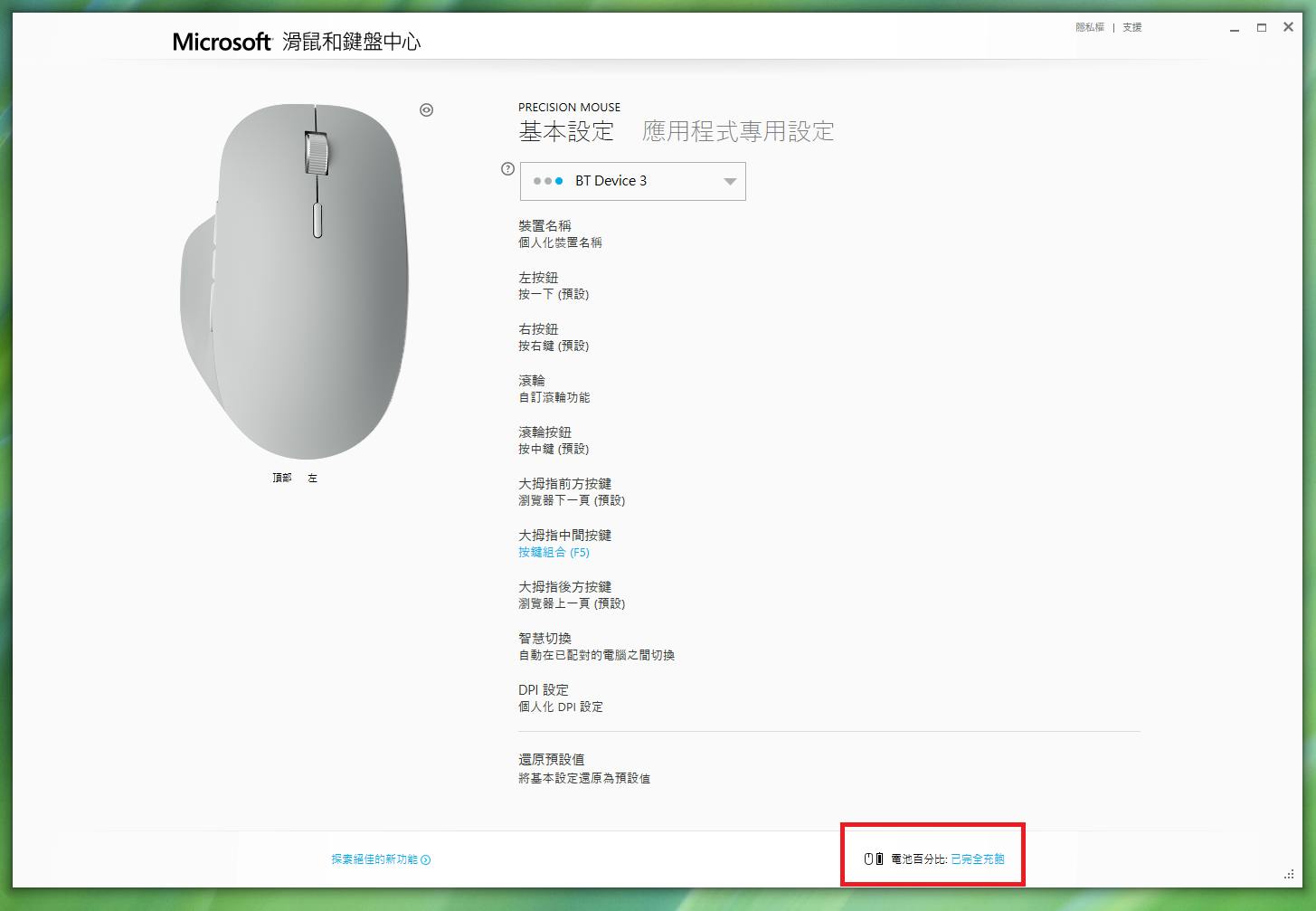Open the BT Device 3 dropdown

click(x=632, y=181)
